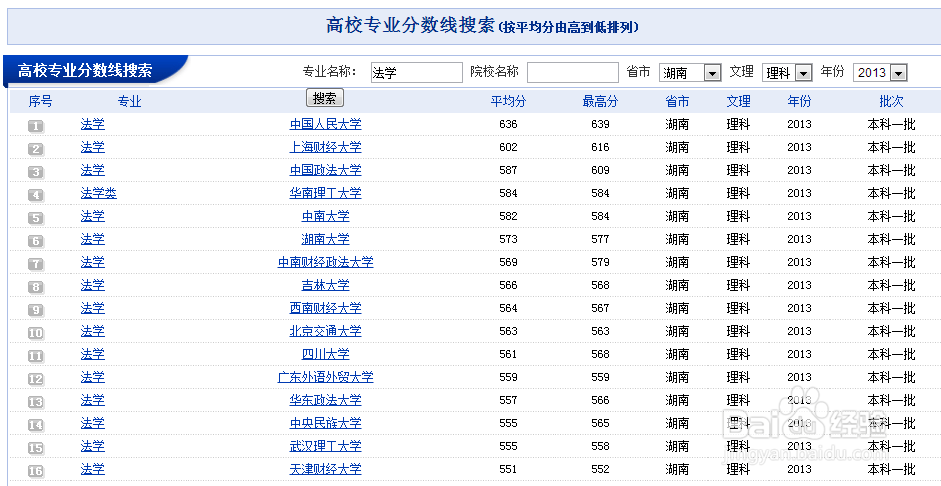Image resolution: width=941 pixels, height=486 pixels.
Task: Click rank number 3 badge icon
Action: tap(36, 172)
